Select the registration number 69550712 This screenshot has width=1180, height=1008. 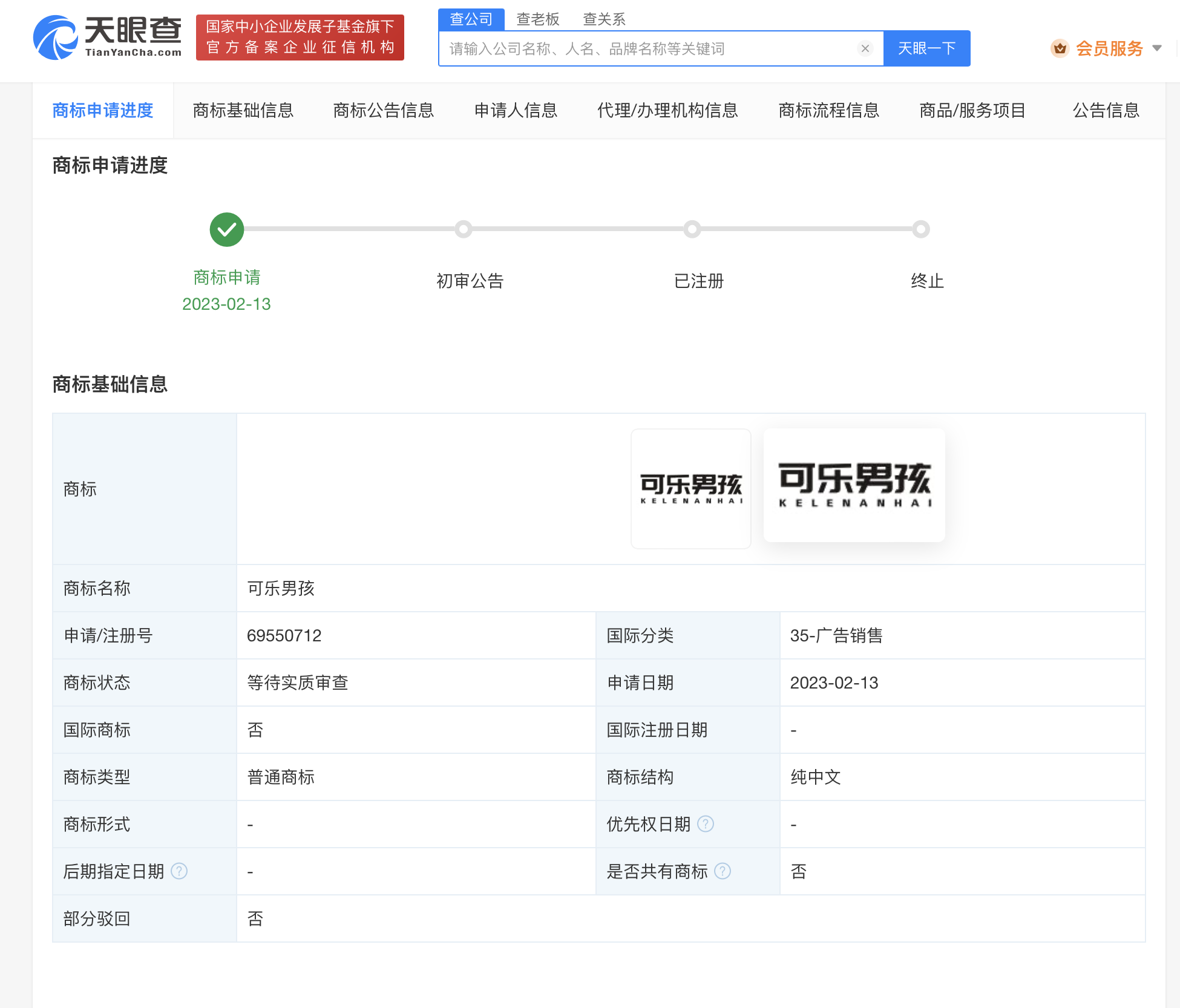click(284, 635)
